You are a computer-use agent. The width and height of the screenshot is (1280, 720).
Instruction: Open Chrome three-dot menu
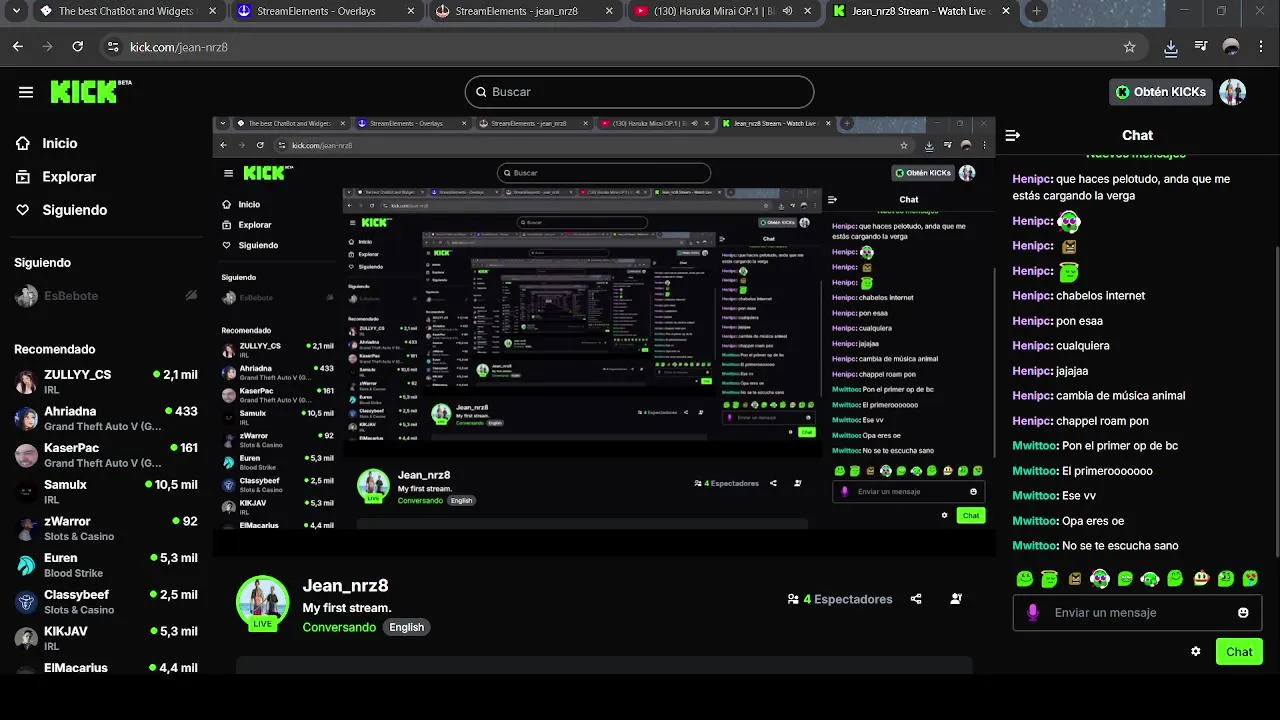1261,47
